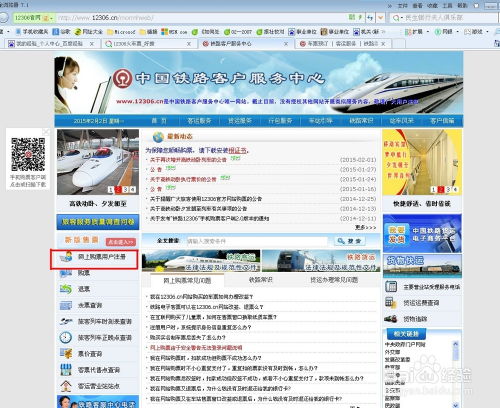
Task: Click the 更多>>> link under the news list
Action: pyautogui.click(x=365, y=227)
